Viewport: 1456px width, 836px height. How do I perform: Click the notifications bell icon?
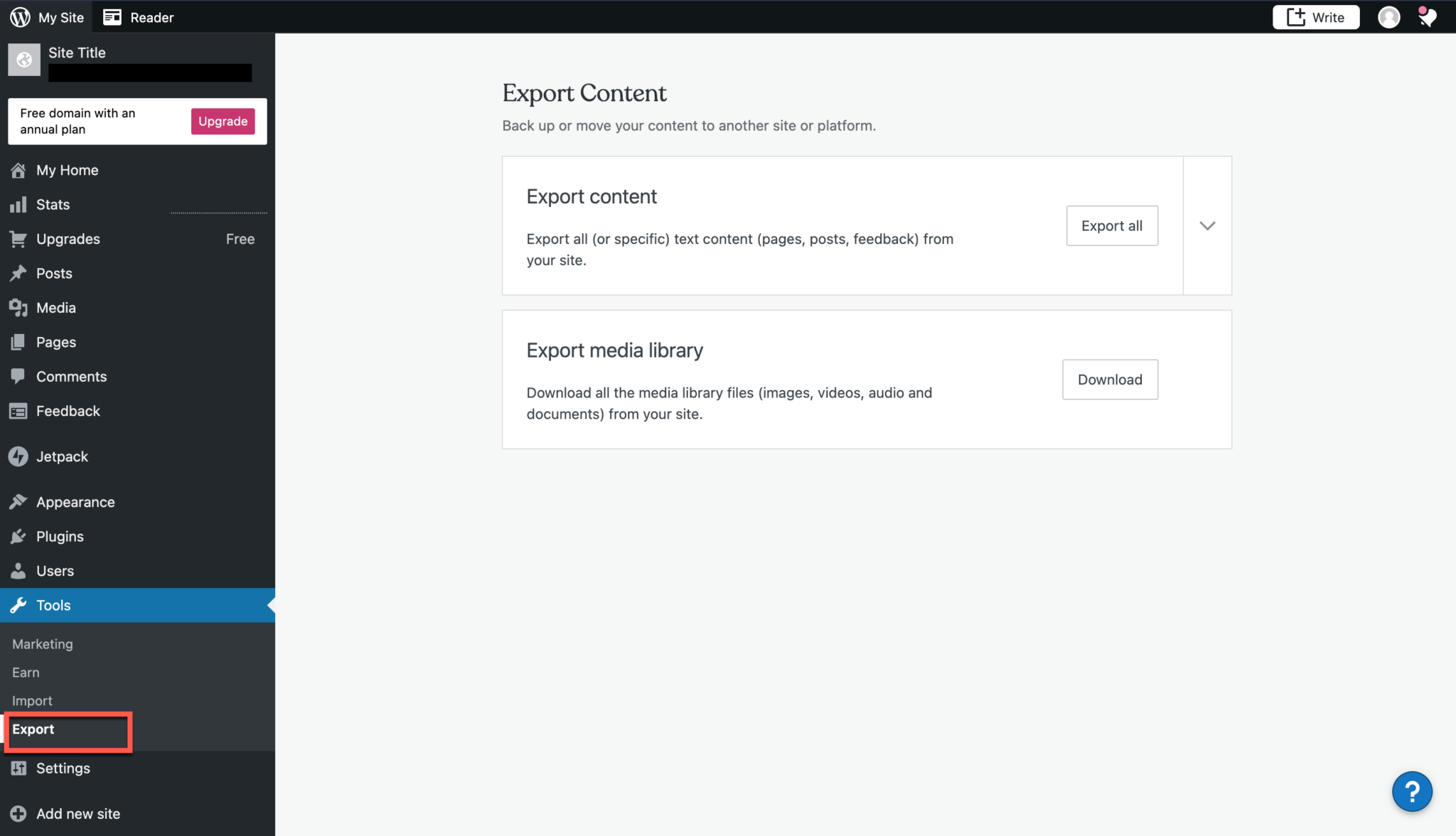(1428, 16)
